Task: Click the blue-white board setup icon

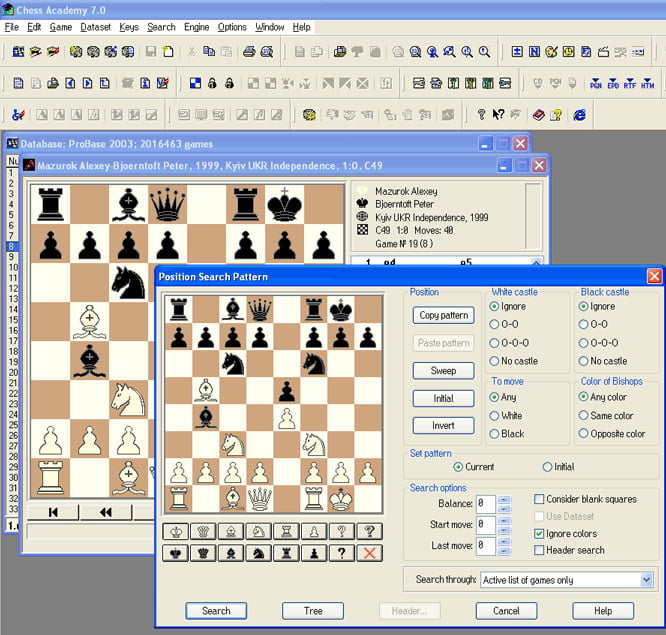Action: click(x=195, y=83)
